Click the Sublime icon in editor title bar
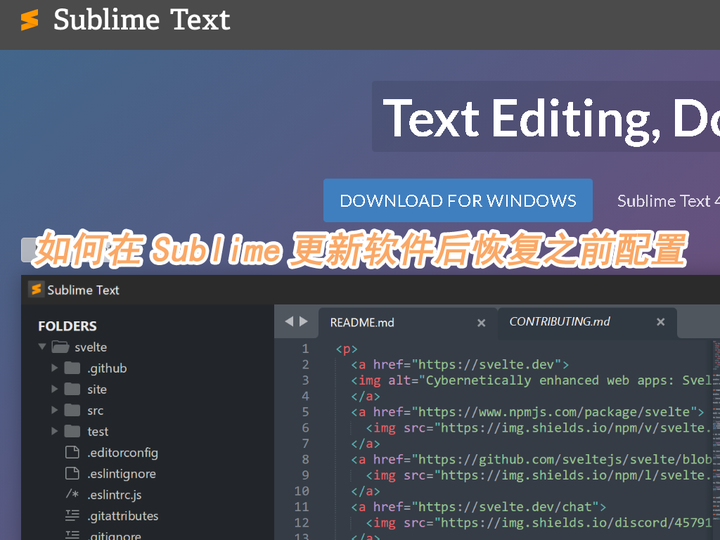 point(36,290)
